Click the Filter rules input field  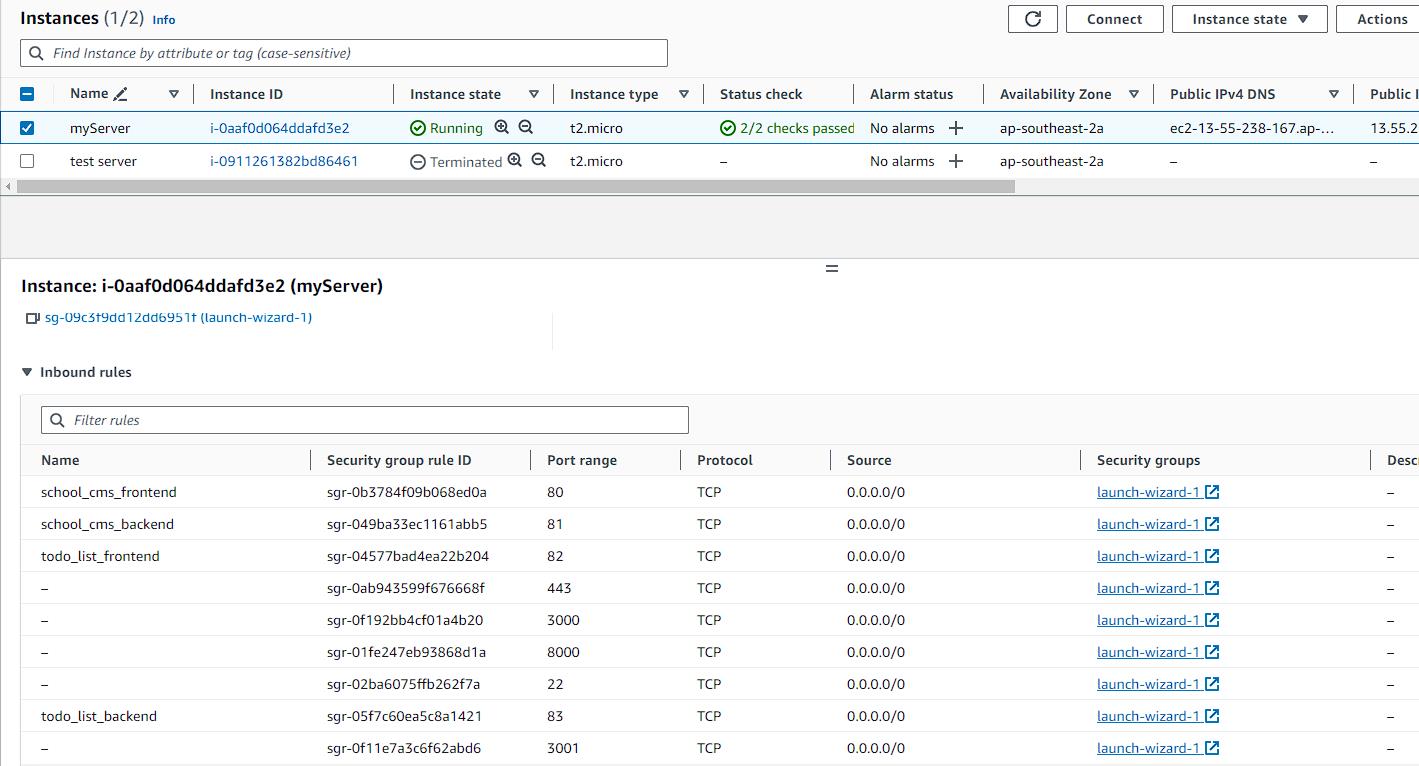[365, 420]
